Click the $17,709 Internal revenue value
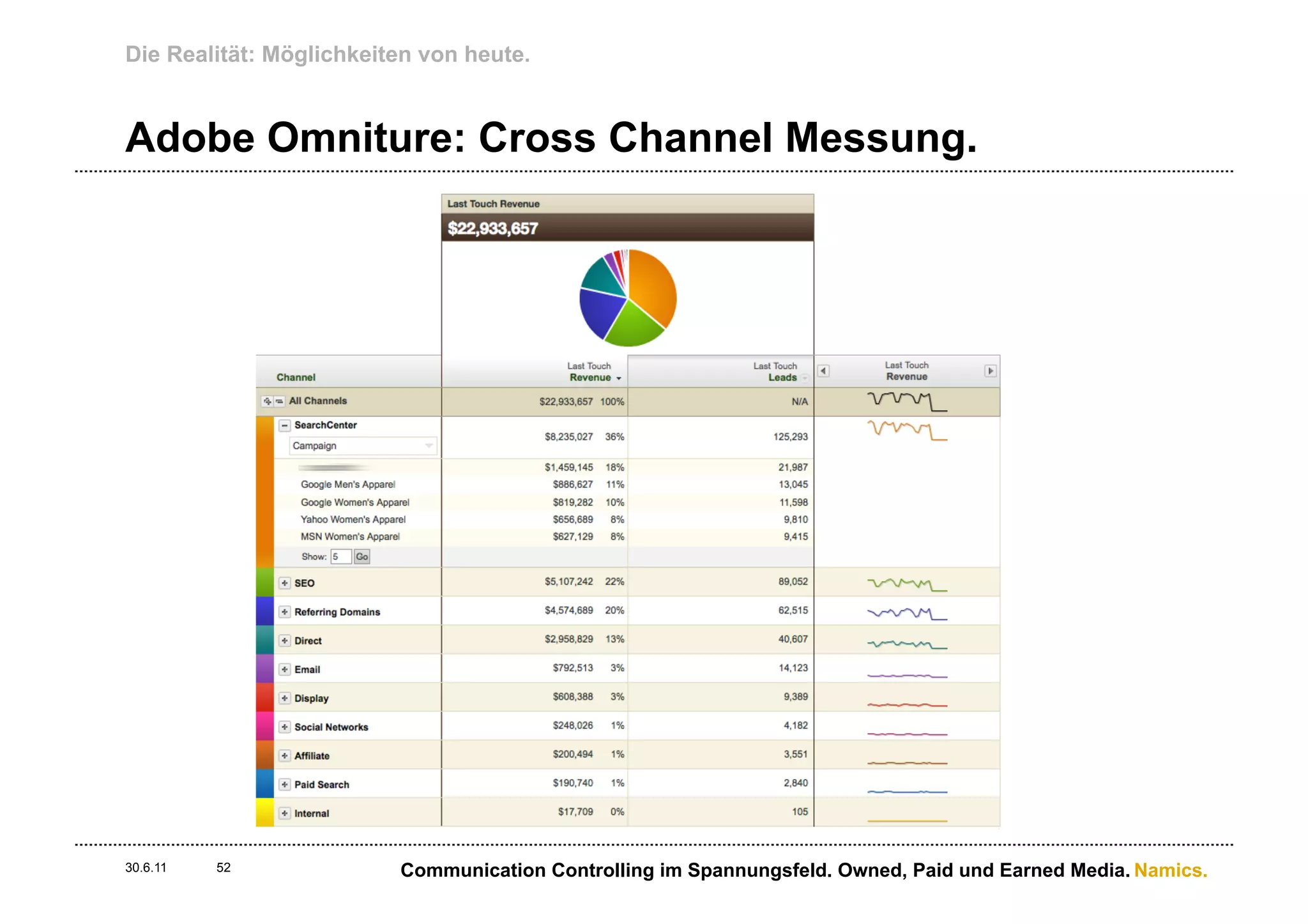 [x=575, y=812]
